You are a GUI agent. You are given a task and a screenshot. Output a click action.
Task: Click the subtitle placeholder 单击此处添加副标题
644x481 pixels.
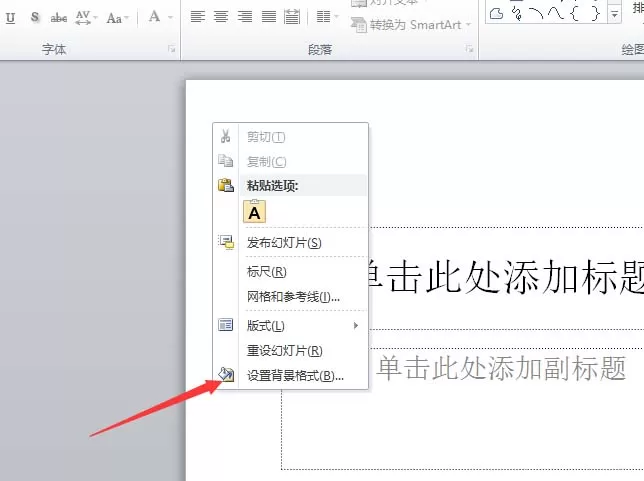tap(501, 368)
